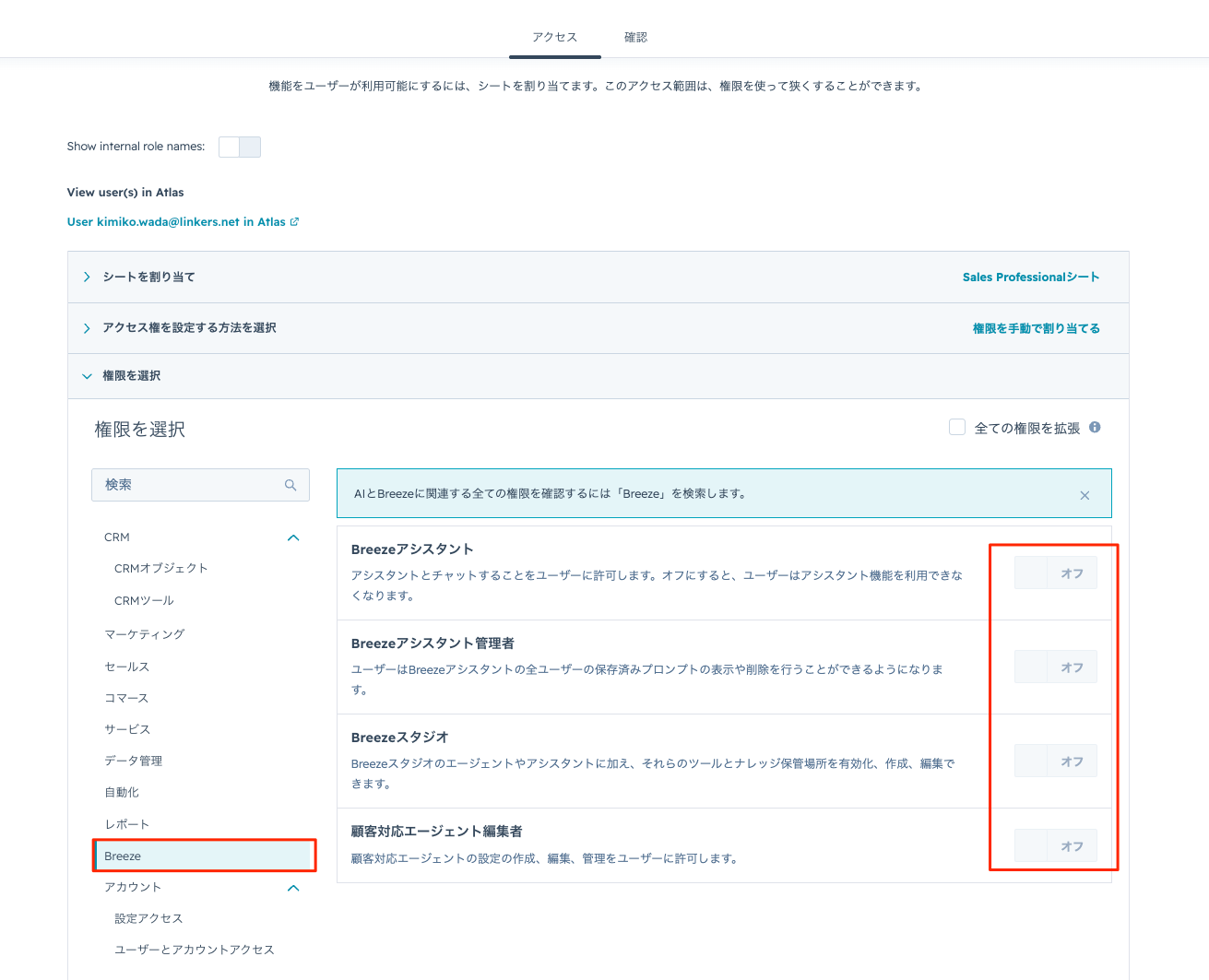1209x980 pixels.
Task: Check the 全ての権限を拡張 checkbox
Action: coord(957,427)
